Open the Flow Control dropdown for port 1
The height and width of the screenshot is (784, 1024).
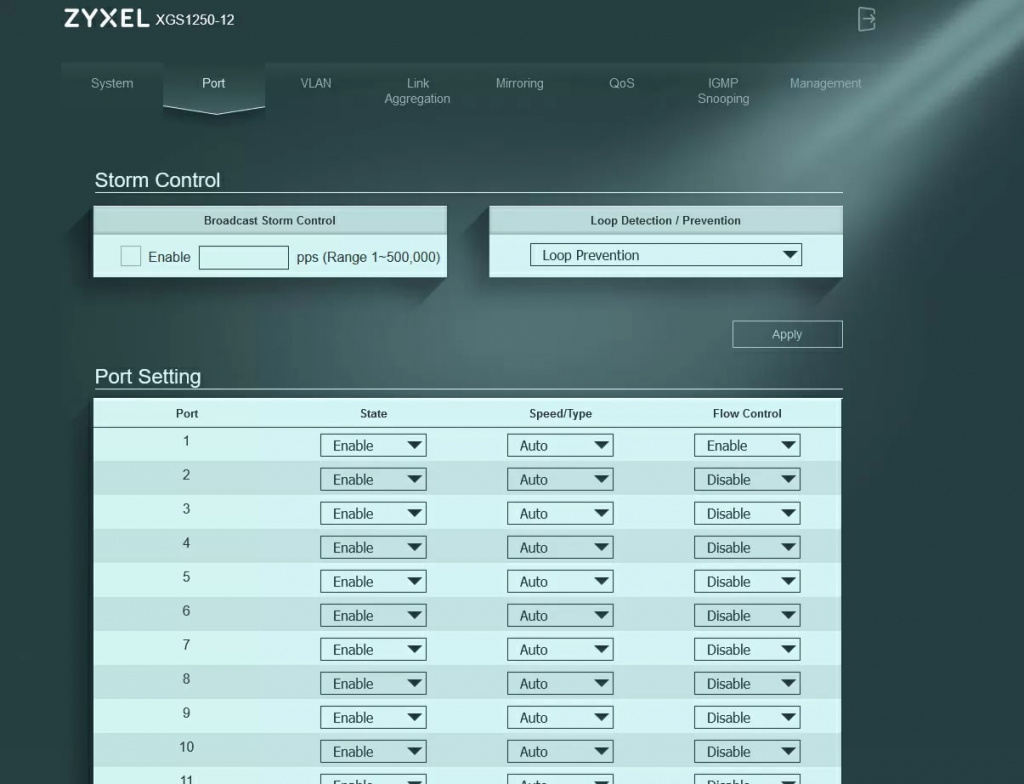click(747, 446)
